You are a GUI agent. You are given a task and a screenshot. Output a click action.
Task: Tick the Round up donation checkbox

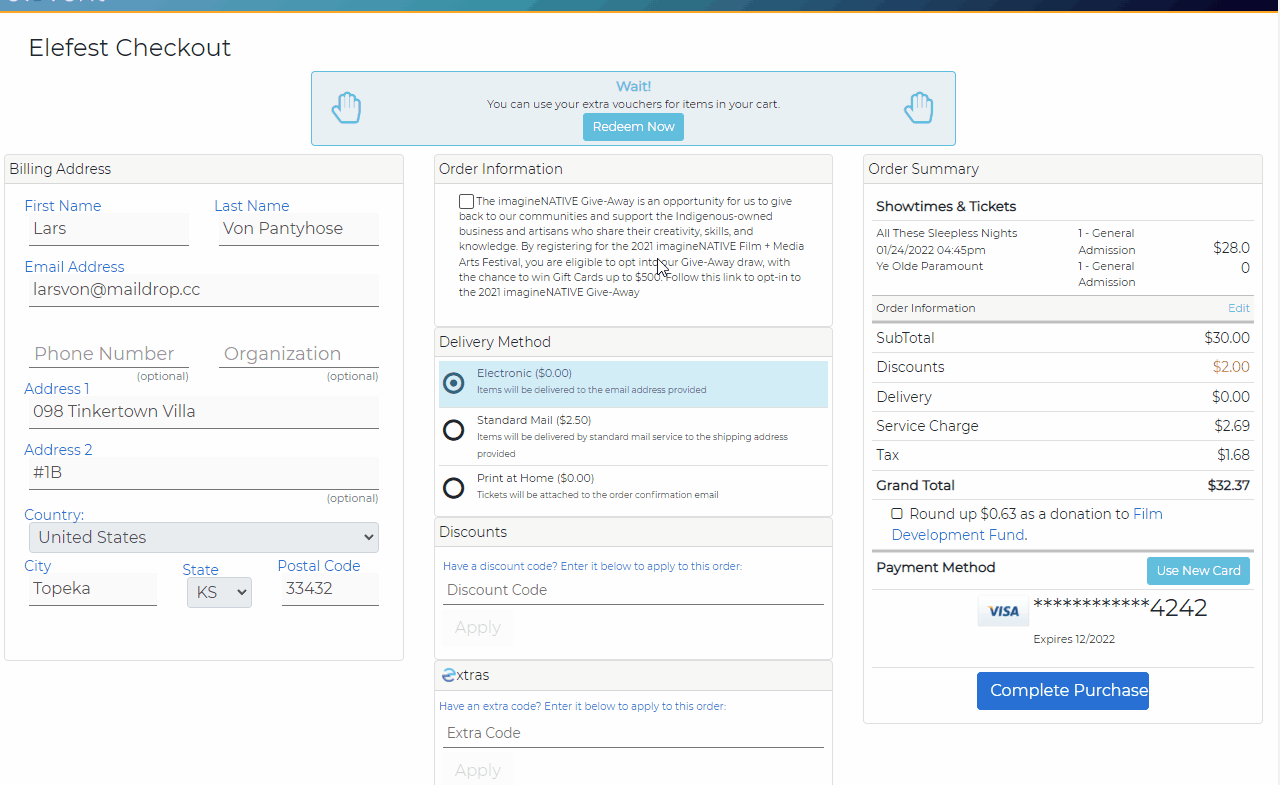pos(897,514)
